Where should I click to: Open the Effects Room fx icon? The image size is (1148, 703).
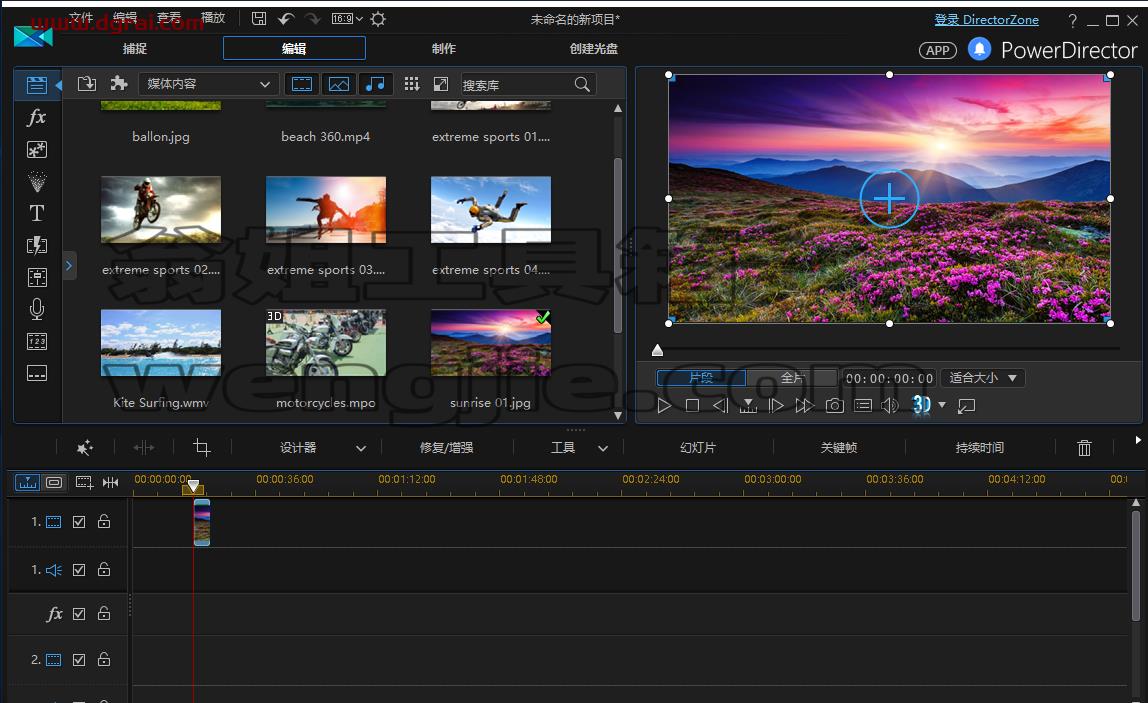pyautogui.click(x=37, y=117)
